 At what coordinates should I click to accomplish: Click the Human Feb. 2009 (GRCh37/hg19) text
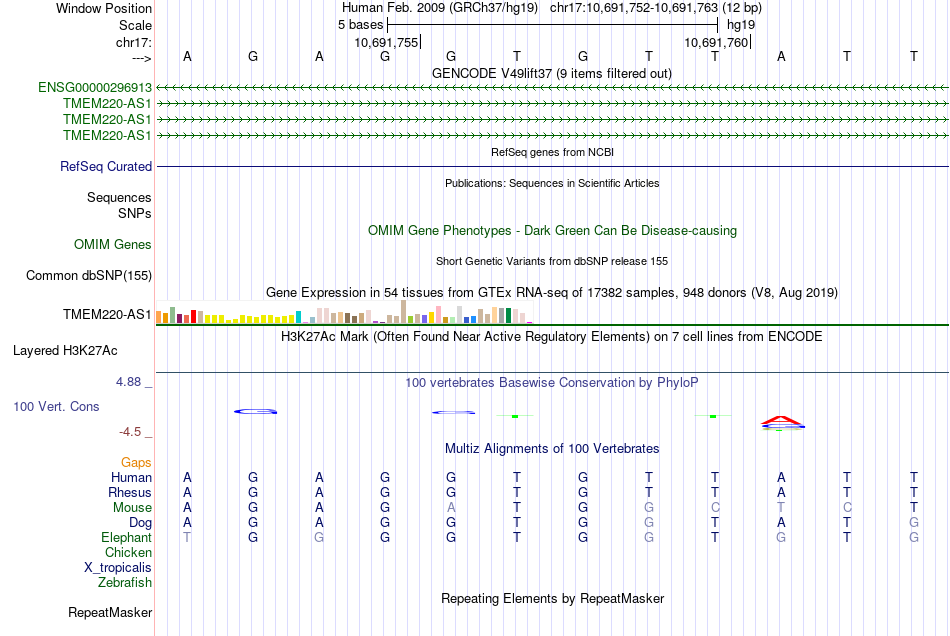tap(440, 8)
